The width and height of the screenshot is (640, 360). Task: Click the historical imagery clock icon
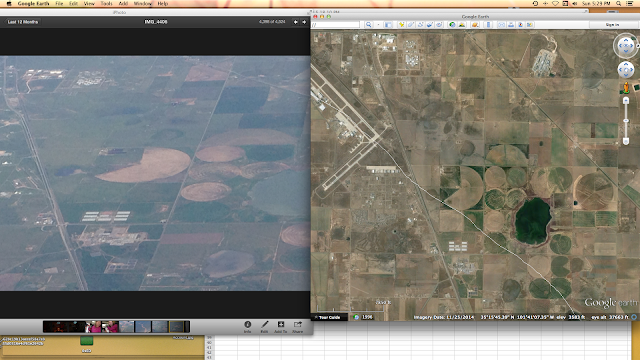coord(452,24)
